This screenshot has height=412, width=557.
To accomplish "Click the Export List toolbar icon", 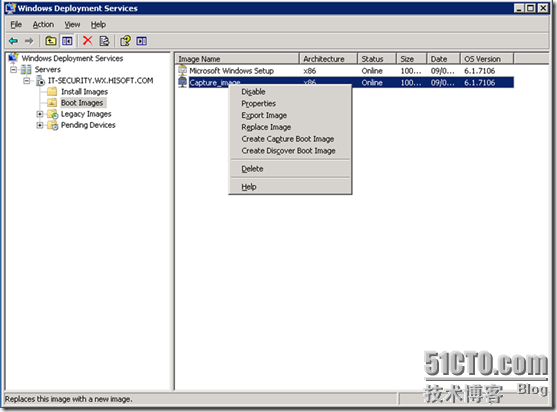I will coord(104,41).
